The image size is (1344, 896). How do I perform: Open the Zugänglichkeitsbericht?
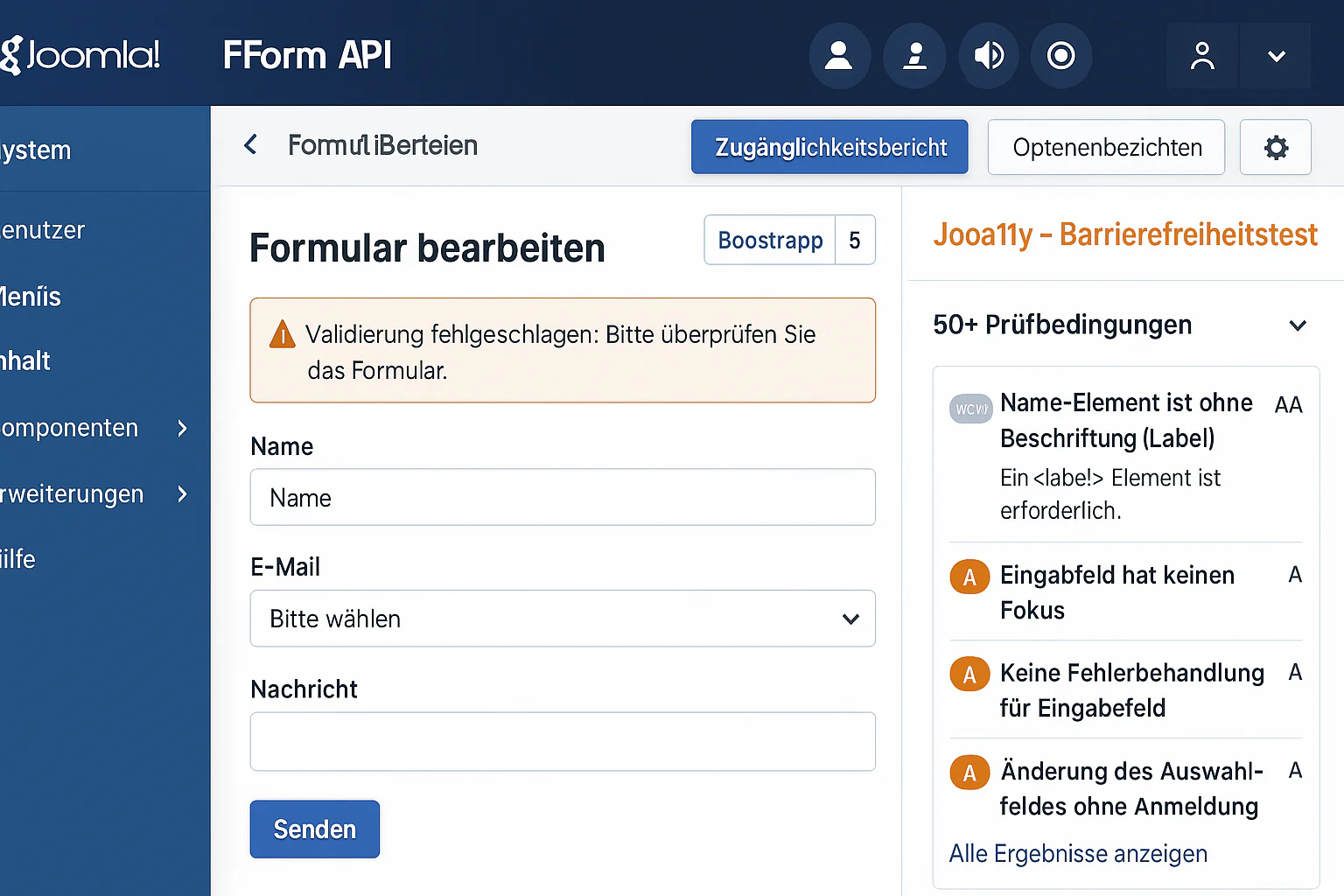tap(828, 146)
